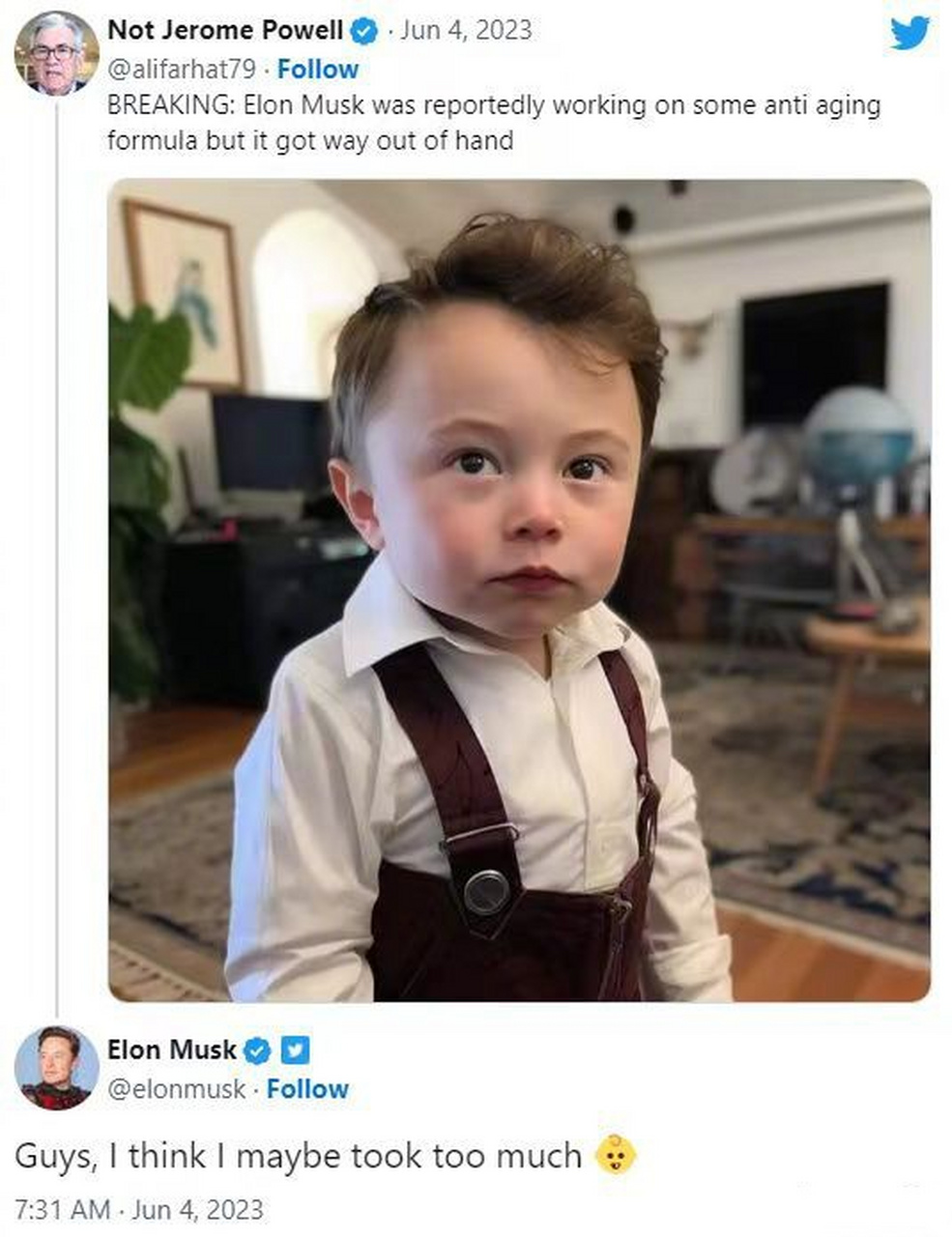
Task: Click the "BREAKING: Elon Musk" tweet text
Action: [x=493, y=105]
